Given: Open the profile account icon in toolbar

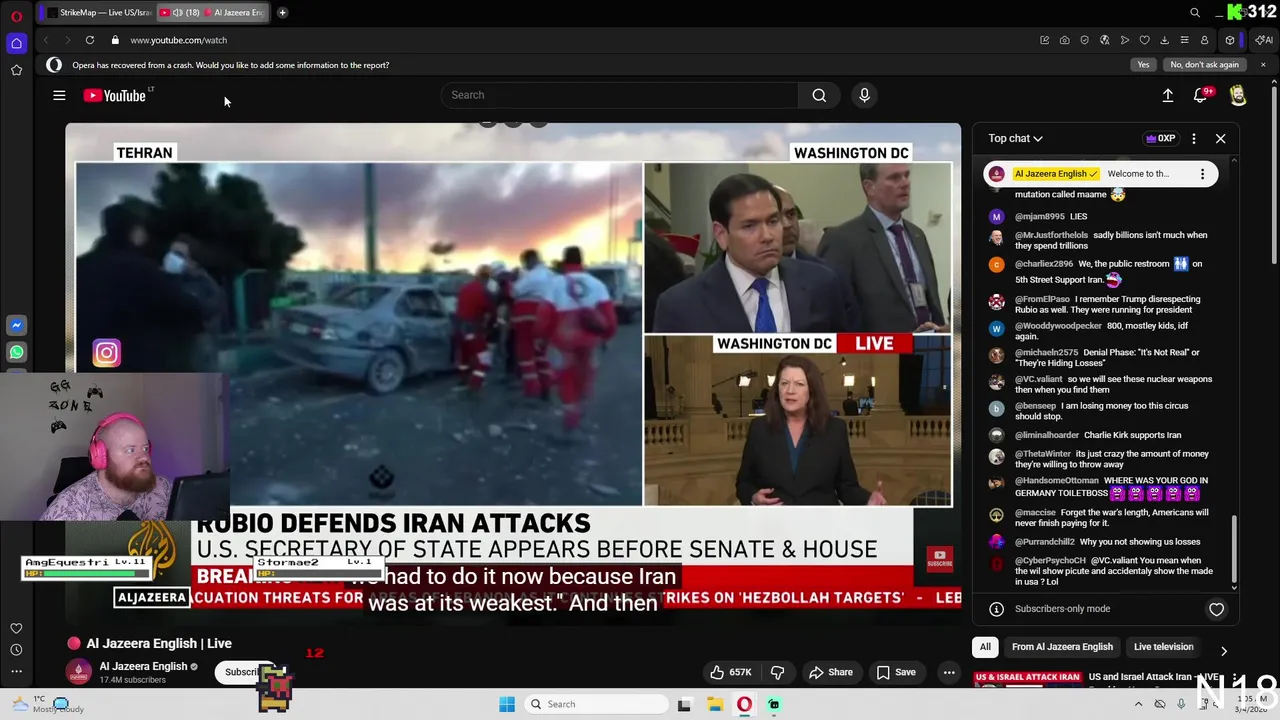Looking at the screenshot, I should tap(1204, 40).
